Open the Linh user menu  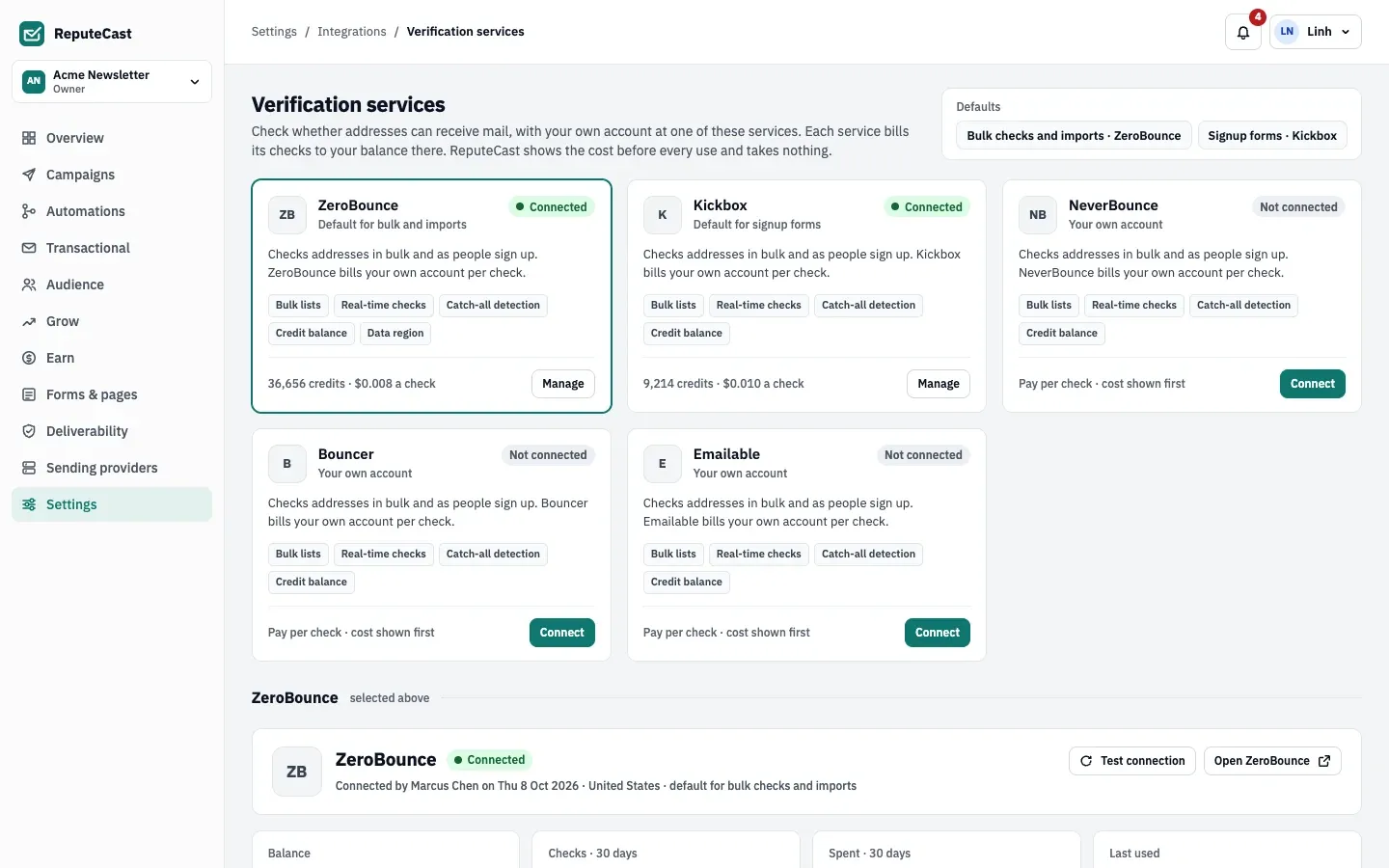1316,32
